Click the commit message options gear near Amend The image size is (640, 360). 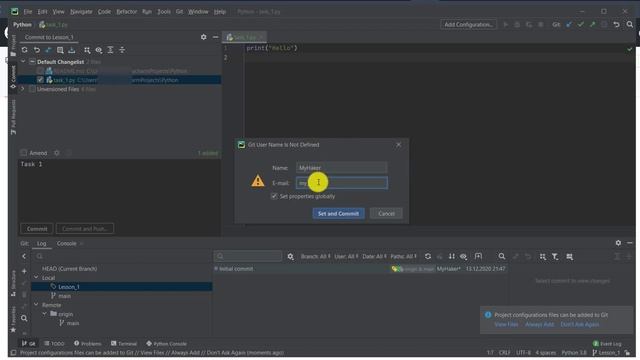[57, 153]
